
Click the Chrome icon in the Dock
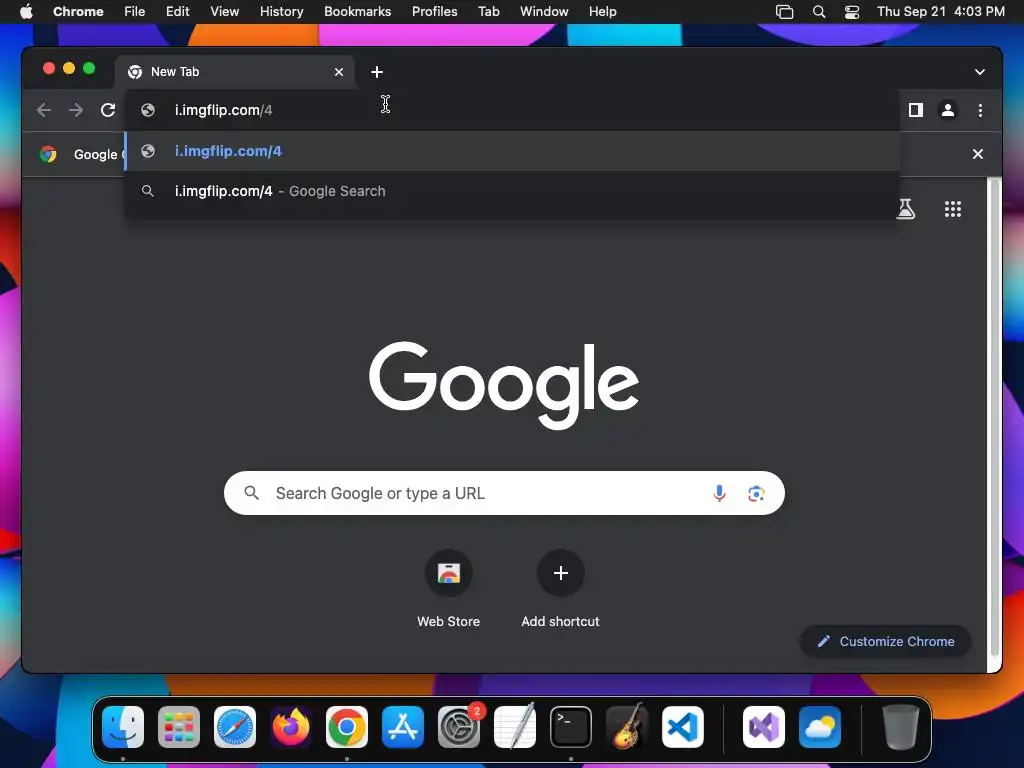[x=347, y=727]
